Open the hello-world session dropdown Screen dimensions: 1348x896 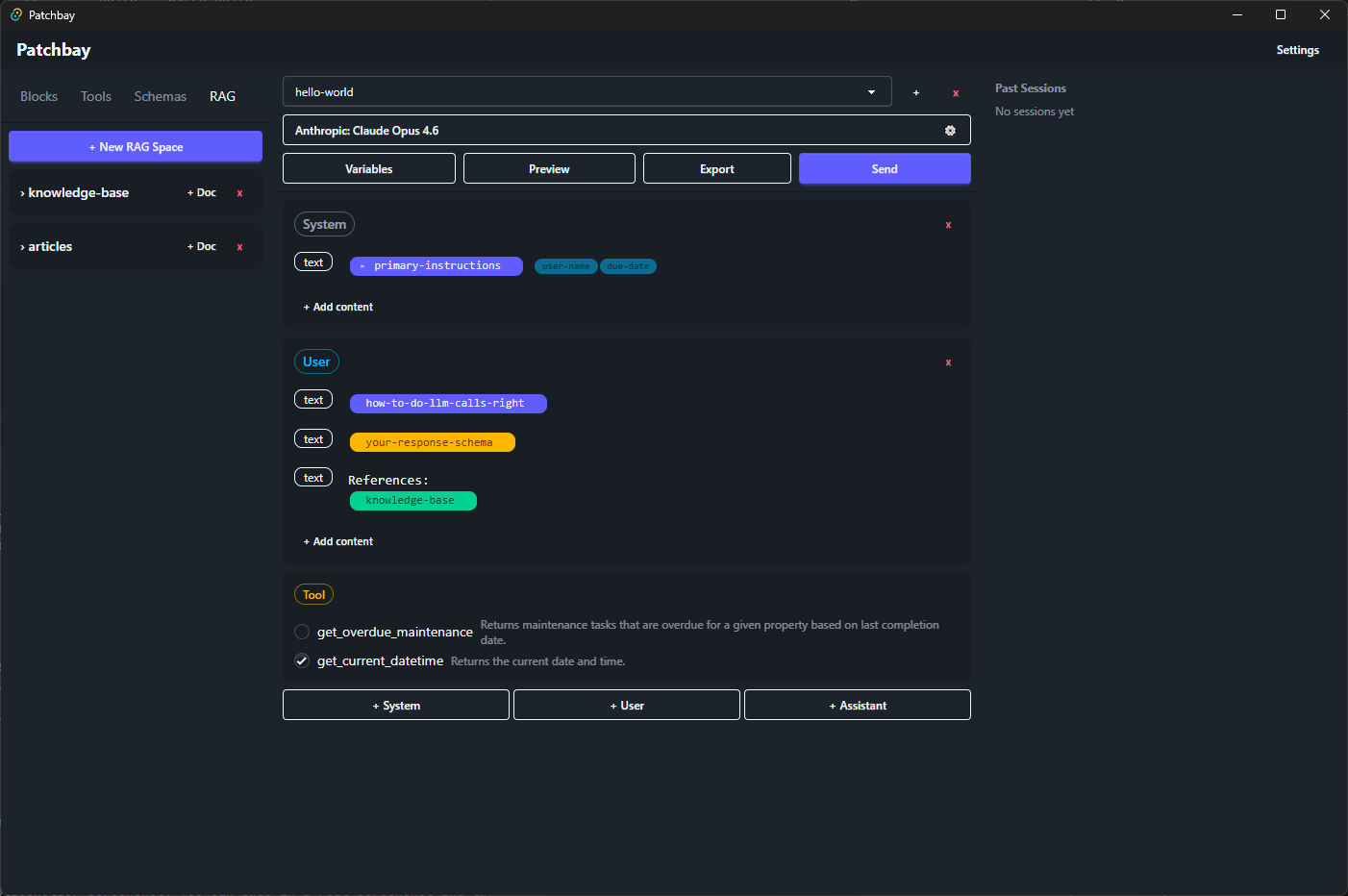click(873, 91)
